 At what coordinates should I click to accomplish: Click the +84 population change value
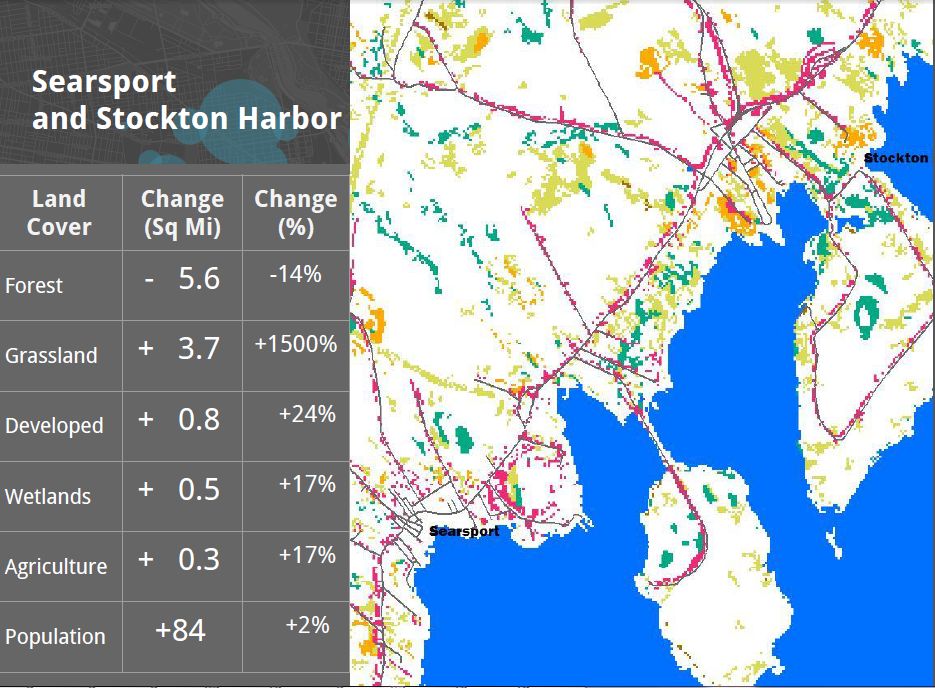coord(181,630)
